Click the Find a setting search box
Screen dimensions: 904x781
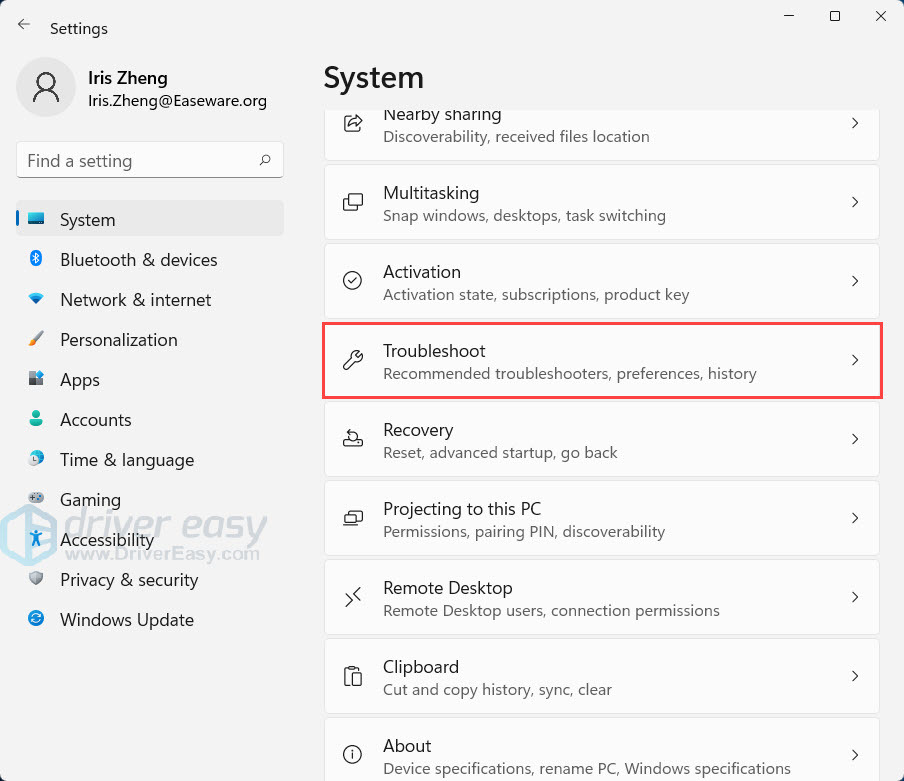pos(135,160)
